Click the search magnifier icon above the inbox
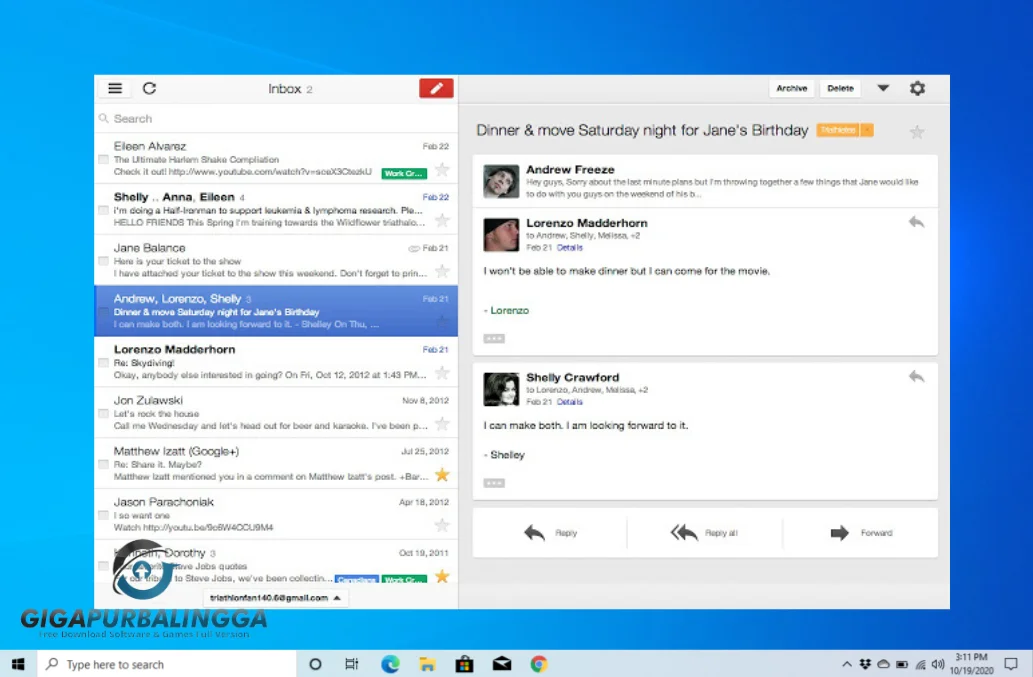 click(x=104, y=118)
